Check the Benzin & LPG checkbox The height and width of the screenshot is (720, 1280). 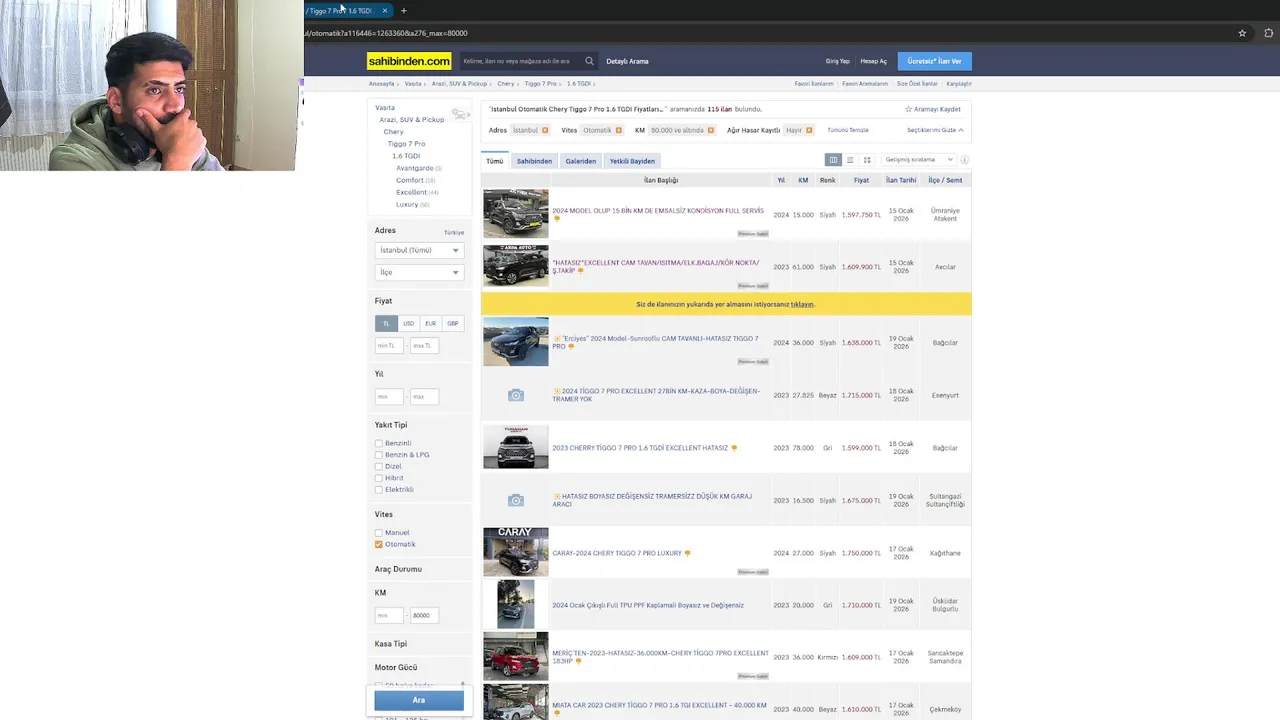click(379, 455)
